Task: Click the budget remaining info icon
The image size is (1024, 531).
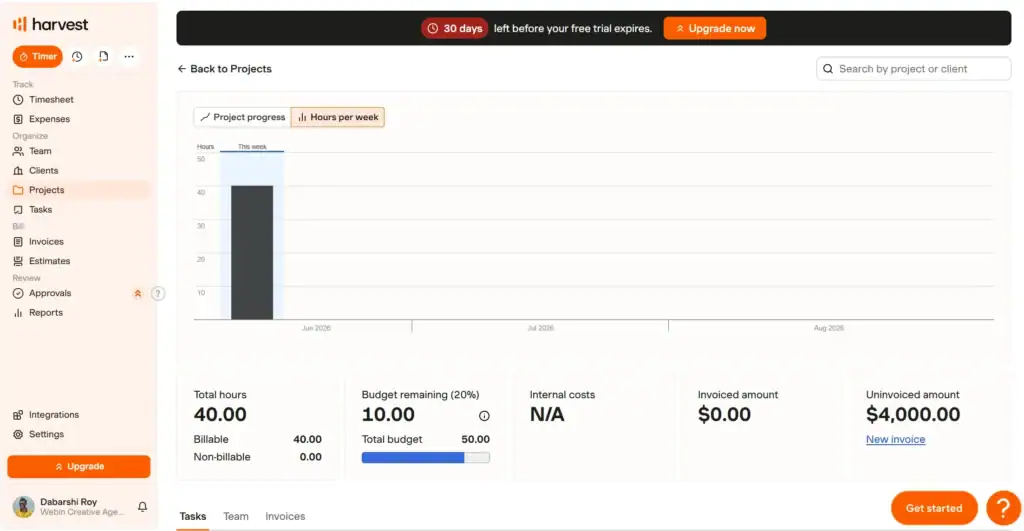Action: point(484,415)
